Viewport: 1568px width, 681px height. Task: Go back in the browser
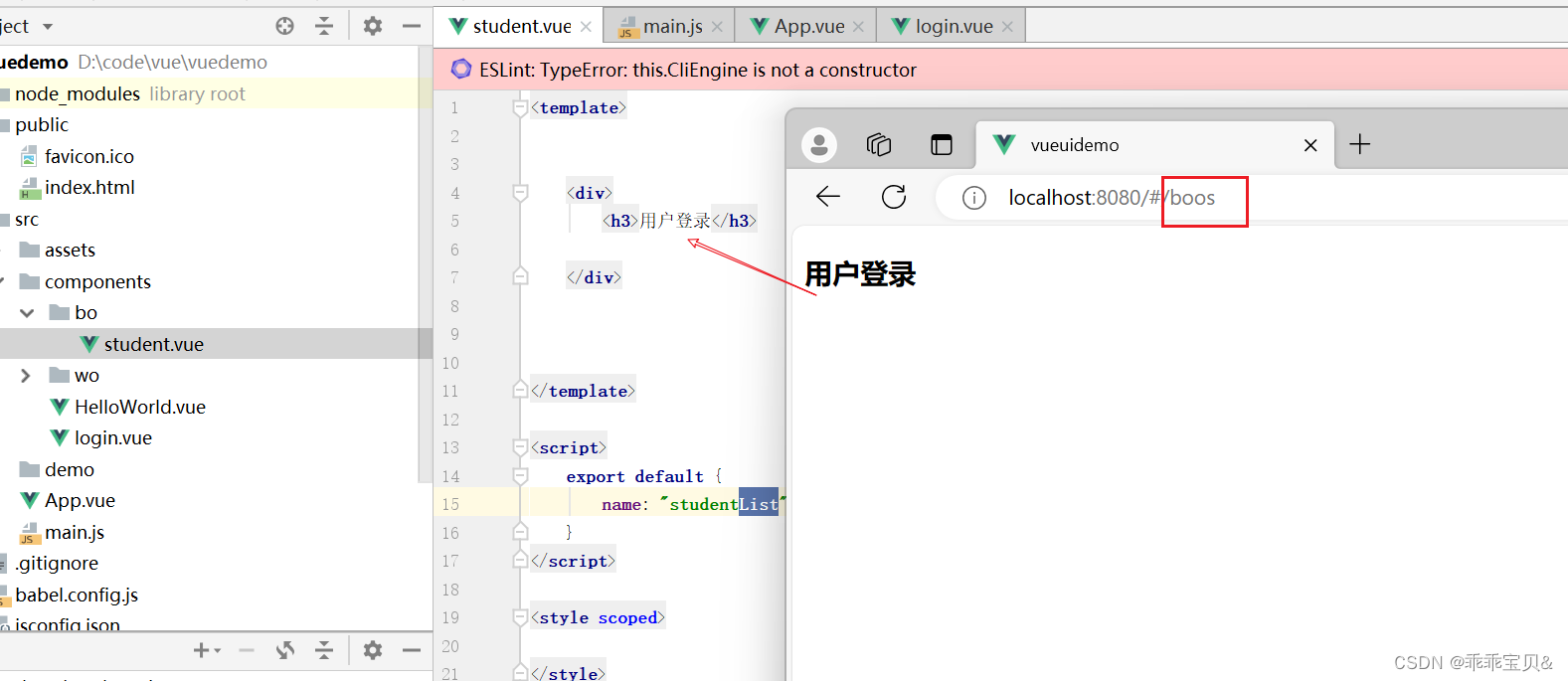click(x=828, y=197)
